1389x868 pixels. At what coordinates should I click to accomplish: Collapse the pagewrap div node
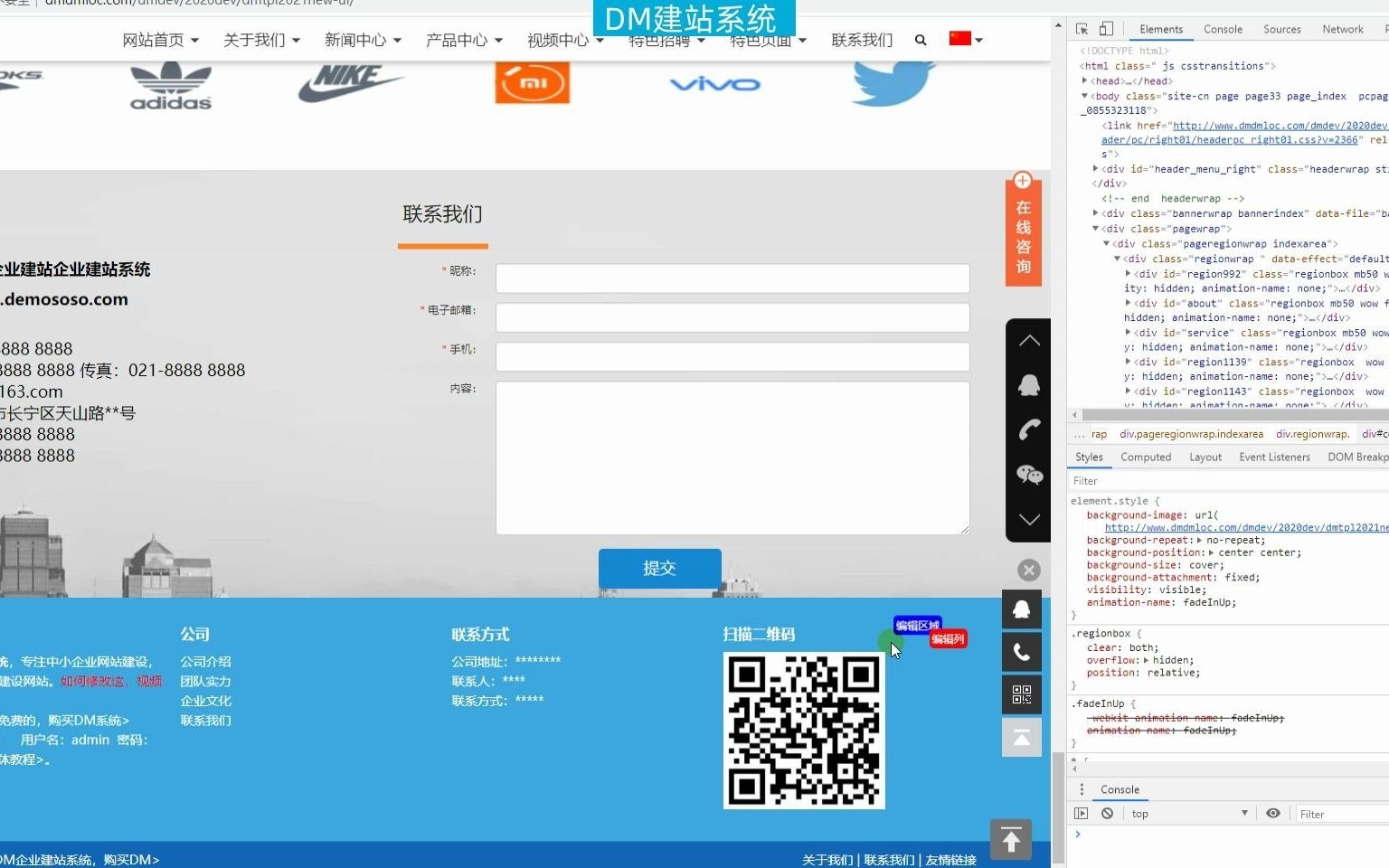point(1095,229)
